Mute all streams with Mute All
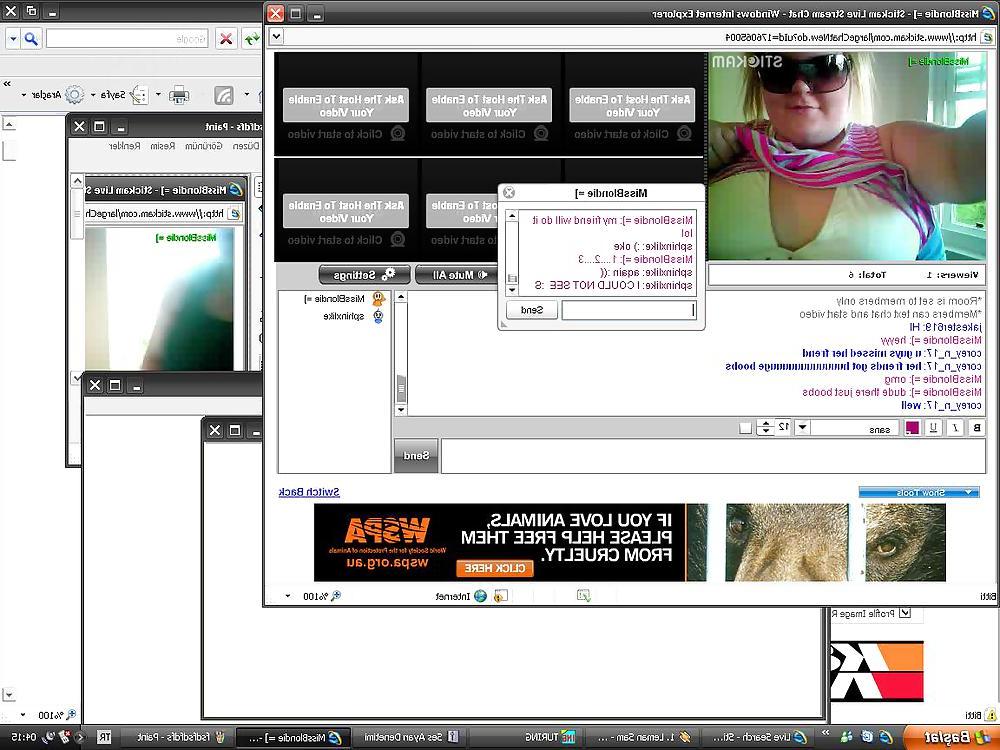Image resolution: width=1000 pixels, height=750 pixels. pos(455,275)
